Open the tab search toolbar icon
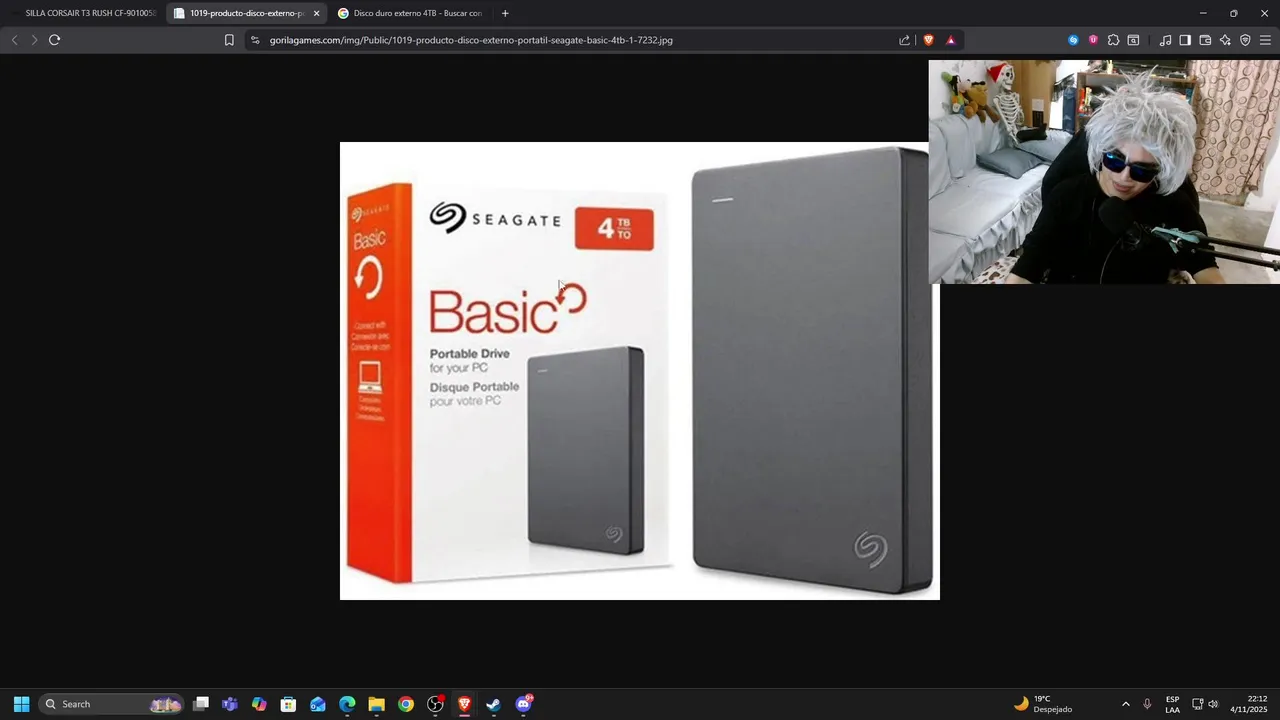The image size is (1280, 720). pos(1133,40)
